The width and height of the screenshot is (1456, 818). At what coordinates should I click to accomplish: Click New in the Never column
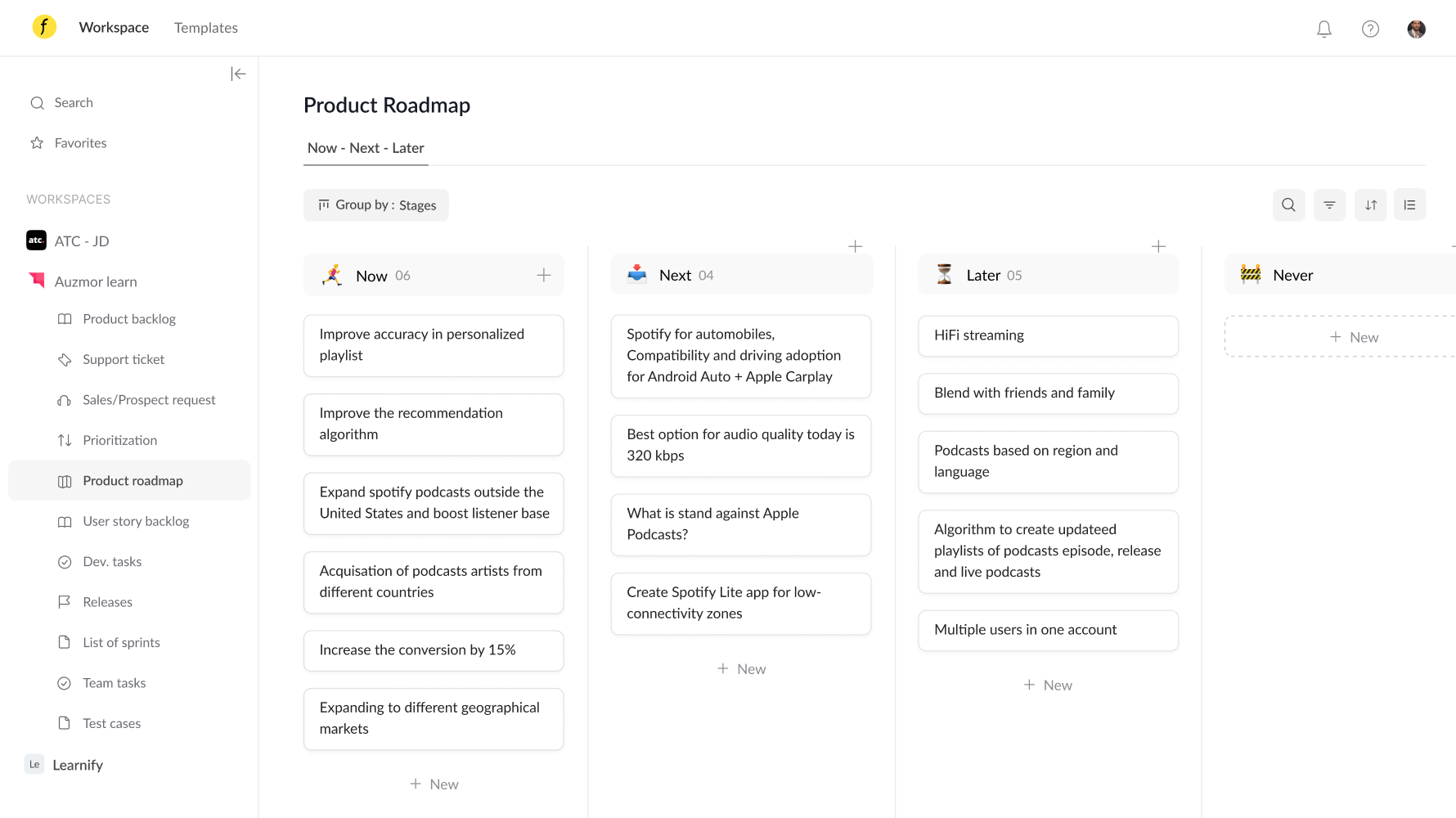click(1354, 338)
